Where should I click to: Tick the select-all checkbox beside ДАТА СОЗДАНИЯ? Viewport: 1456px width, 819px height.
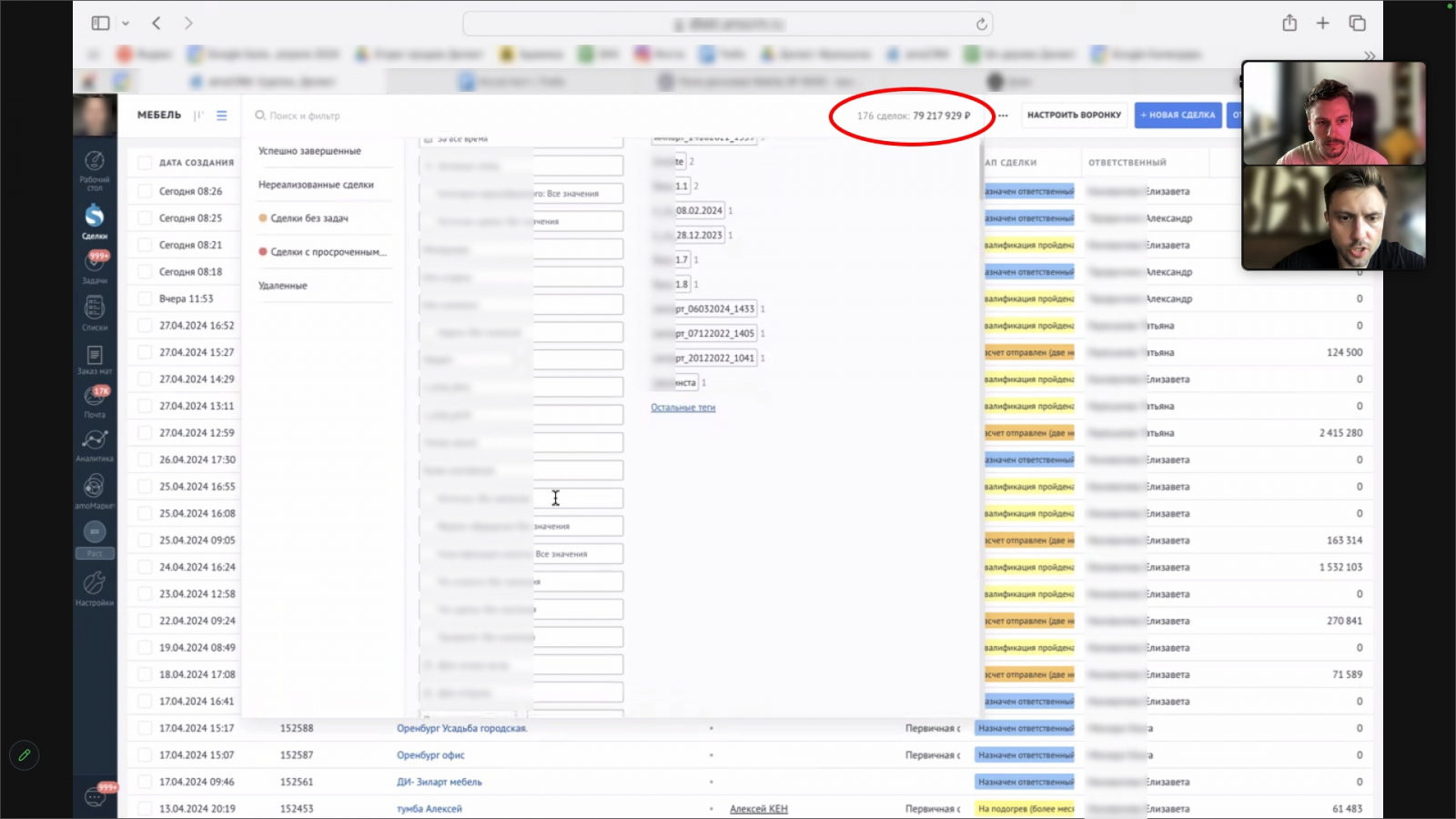[x=144, y=163]
